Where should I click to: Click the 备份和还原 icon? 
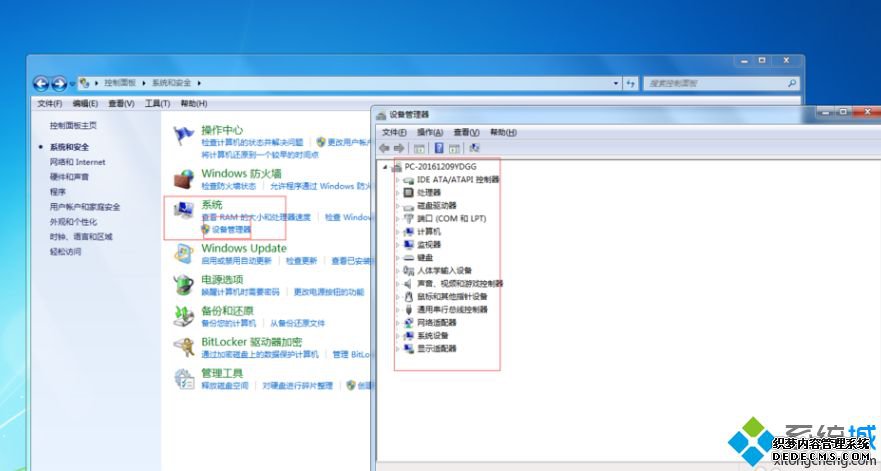183,316
